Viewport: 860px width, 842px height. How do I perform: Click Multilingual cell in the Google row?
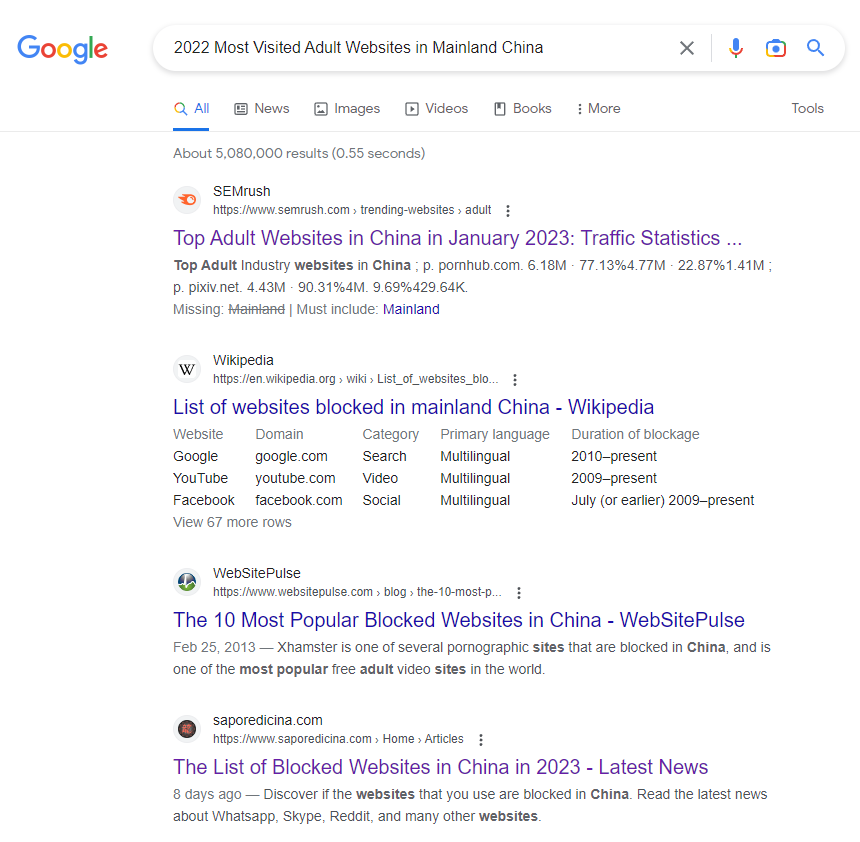(475, 456)
